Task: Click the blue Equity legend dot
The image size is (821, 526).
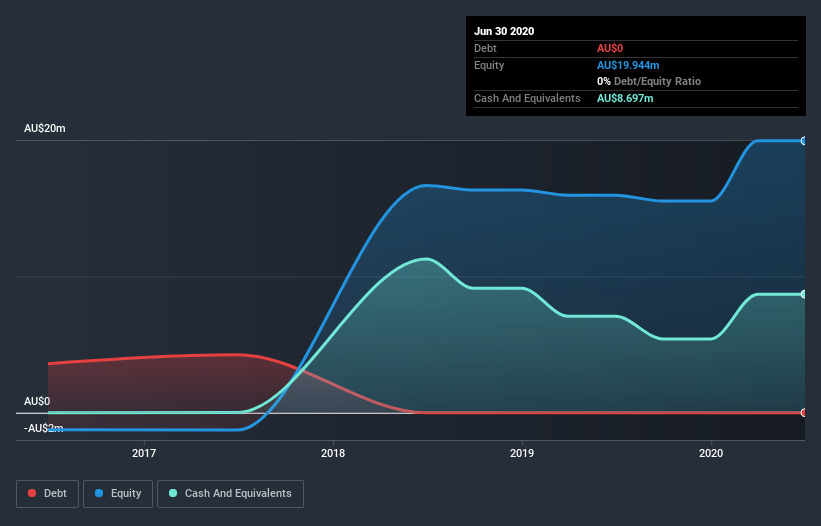Action: (x=99, y=493)
